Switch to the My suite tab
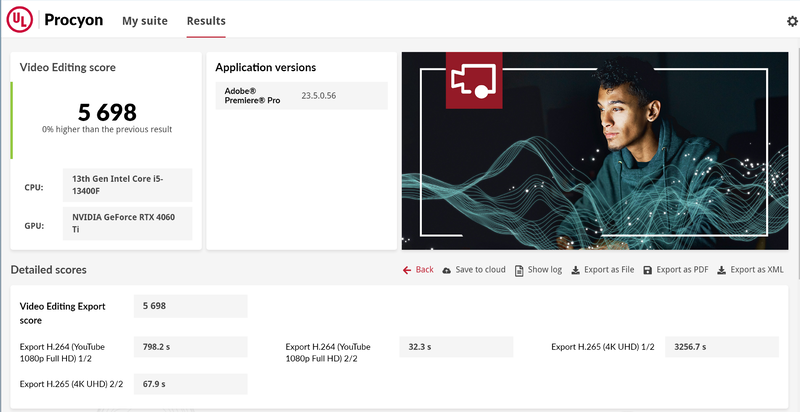The height and width of the screenshot is (412, 800). 144,21
